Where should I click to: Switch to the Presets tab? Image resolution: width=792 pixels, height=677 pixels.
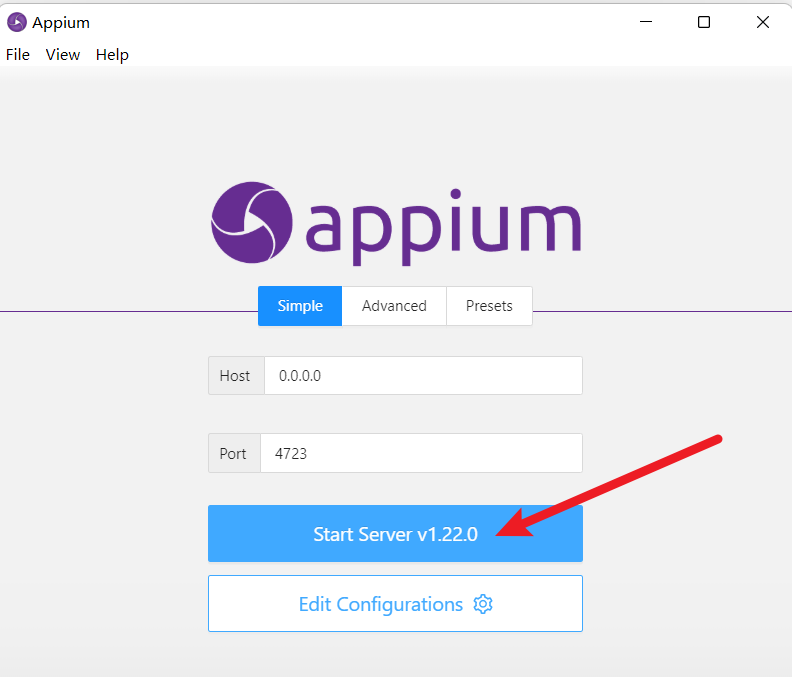click(489, 306)
